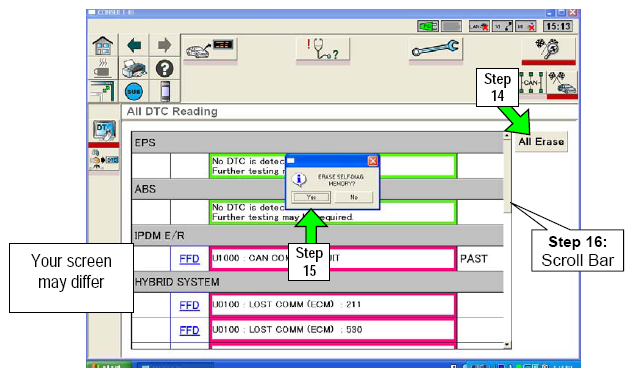Click the info icon in the erase dialog
The height and width of the screenshot is (377, 634).
pos(299,180)
